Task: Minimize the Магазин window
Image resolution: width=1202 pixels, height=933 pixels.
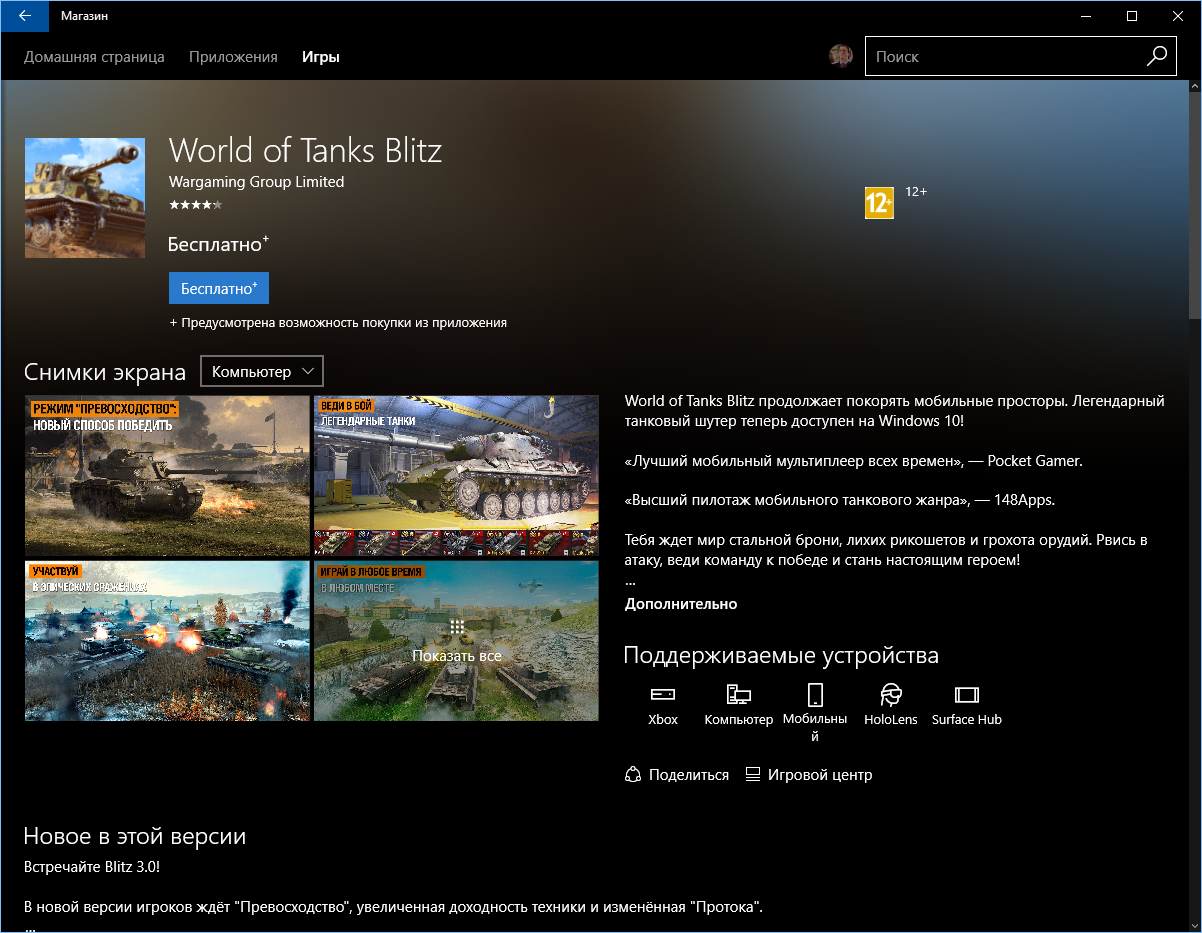Action: coord(1086,16)
